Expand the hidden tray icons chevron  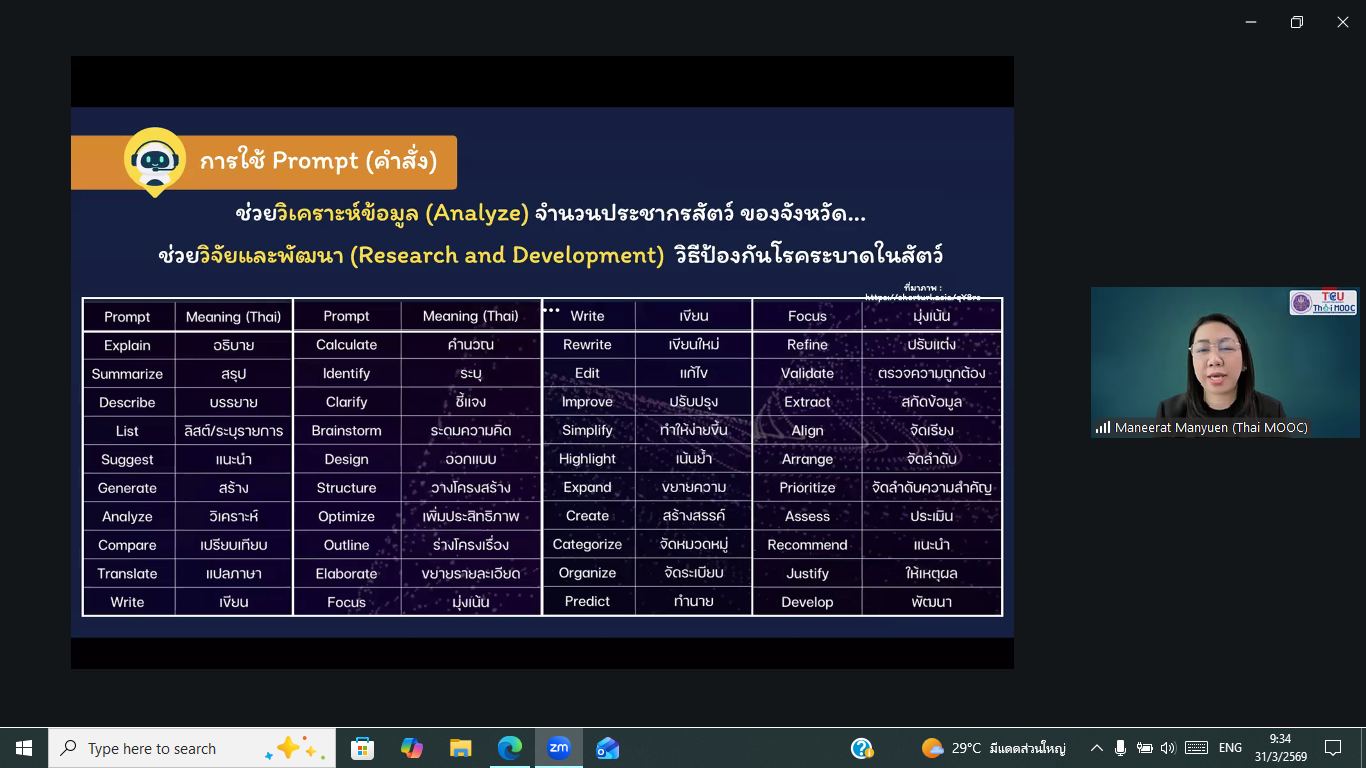[x=1096, y=748]
